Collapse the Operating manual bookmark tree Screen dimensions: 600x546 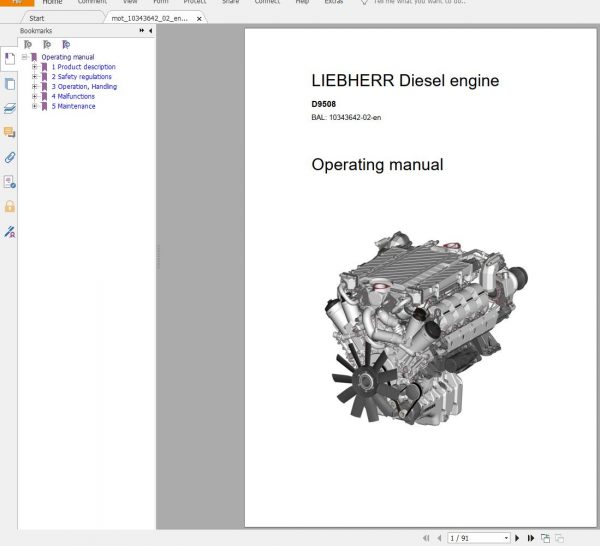[24, 57]
